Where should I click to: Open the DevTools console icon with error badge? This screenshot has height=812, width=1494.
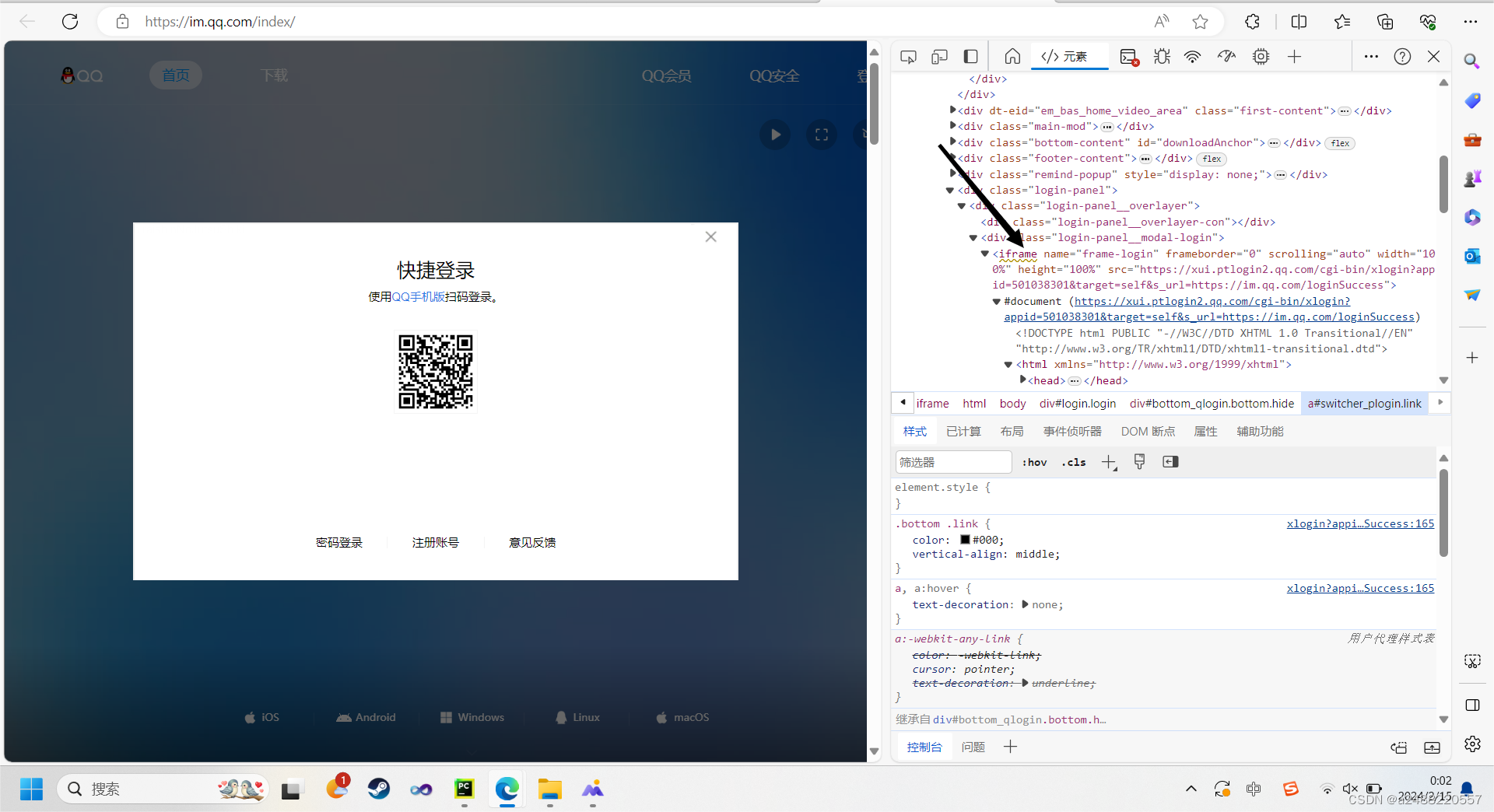(1129, 57)
